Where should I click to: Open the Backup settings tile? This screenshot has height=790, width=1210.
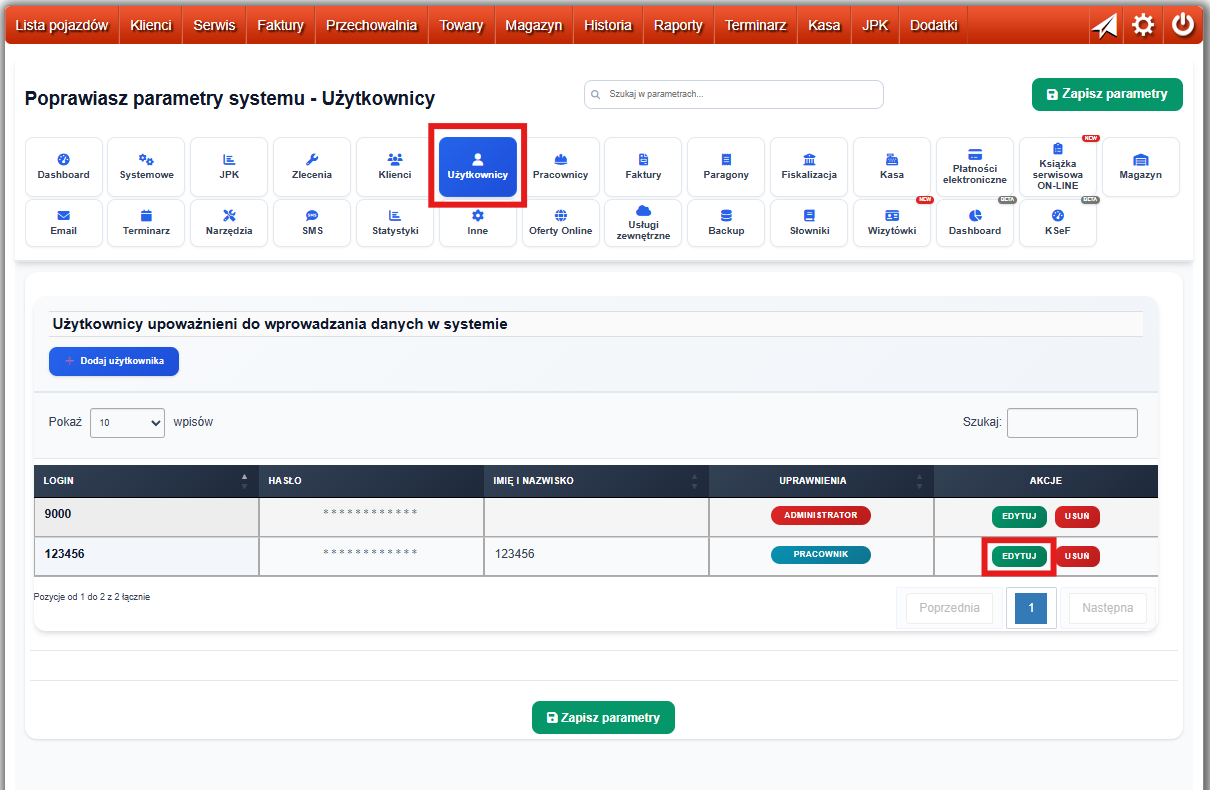tap(726, 222)
